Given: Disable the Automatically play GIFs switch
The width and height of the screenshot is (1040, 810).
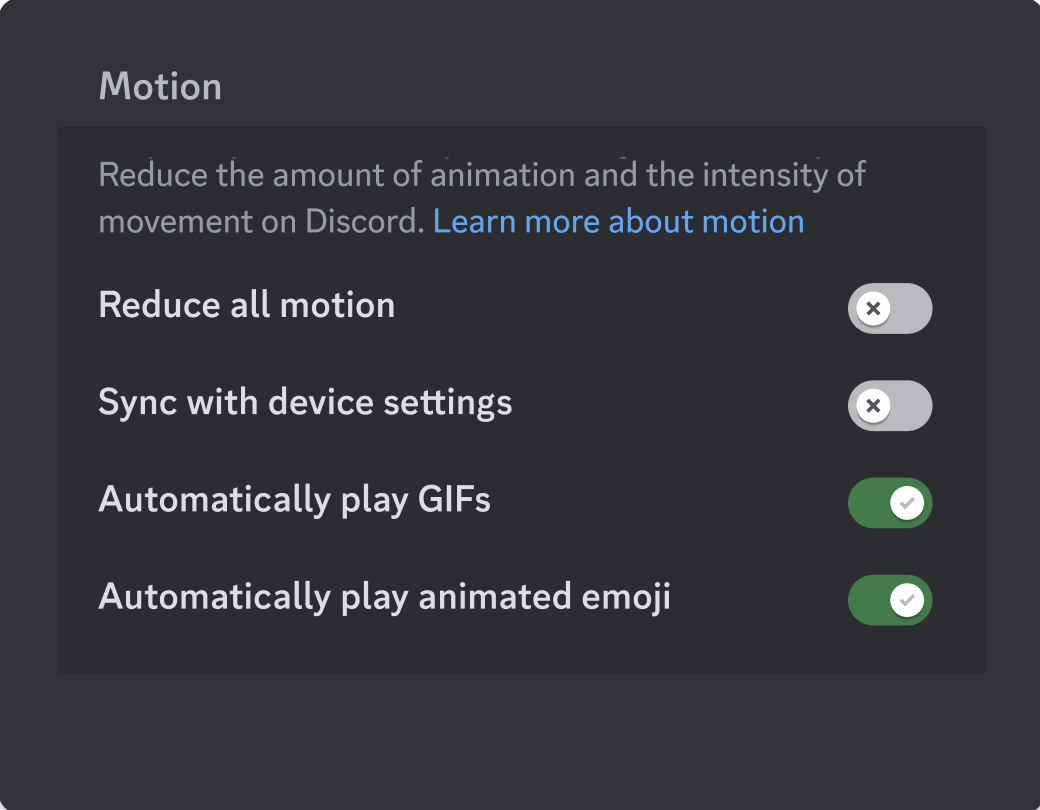Looking at the screenshot, I should (x=889, y=503).
